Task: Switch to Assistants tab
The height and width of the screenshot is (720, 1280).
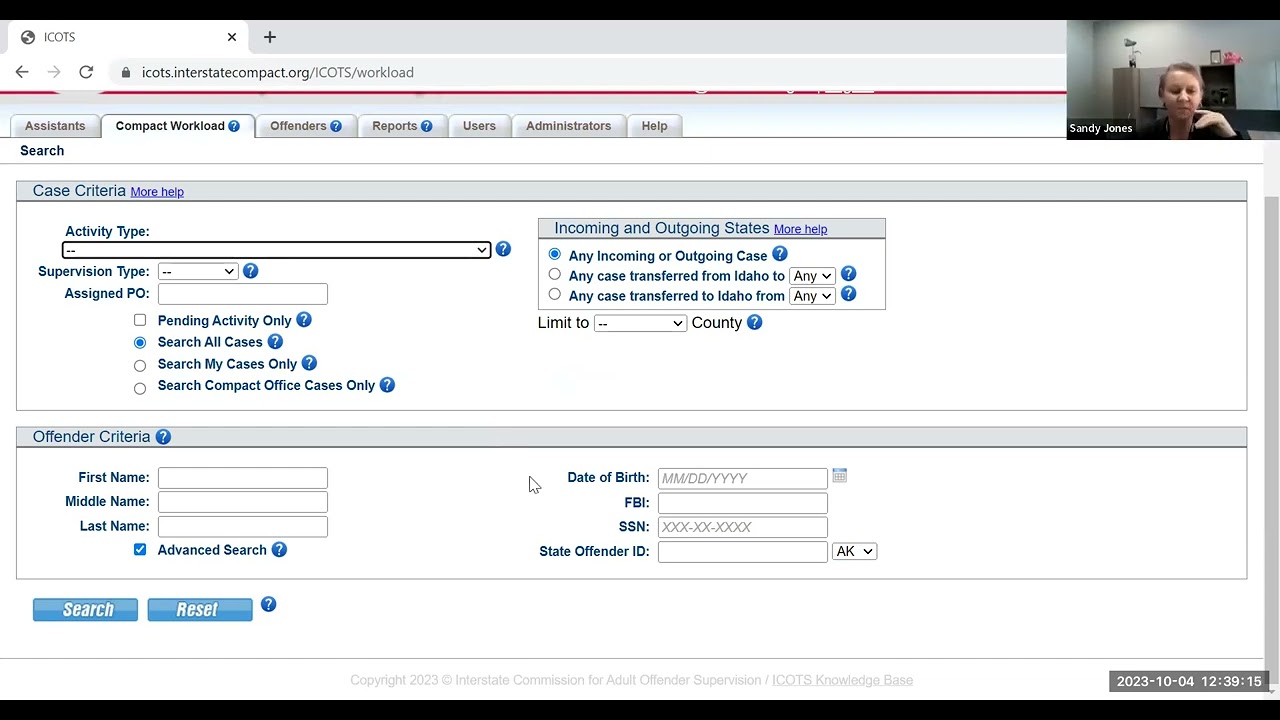Action: (55, 126)
